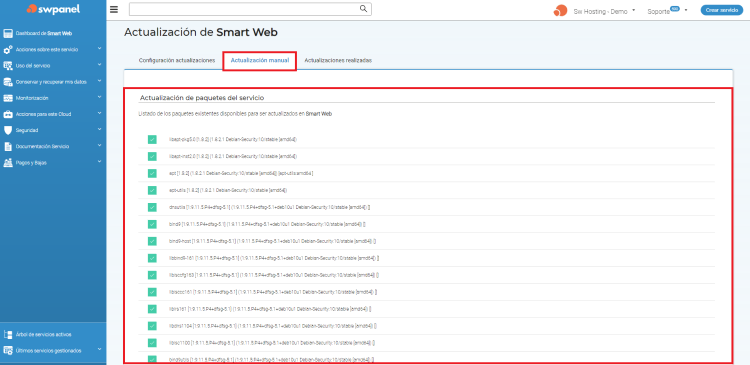Image resolution: width=750 pixels, height=365 pixels.
Task: Open Últimos servicios gestionados link
Action: [48, 351]
